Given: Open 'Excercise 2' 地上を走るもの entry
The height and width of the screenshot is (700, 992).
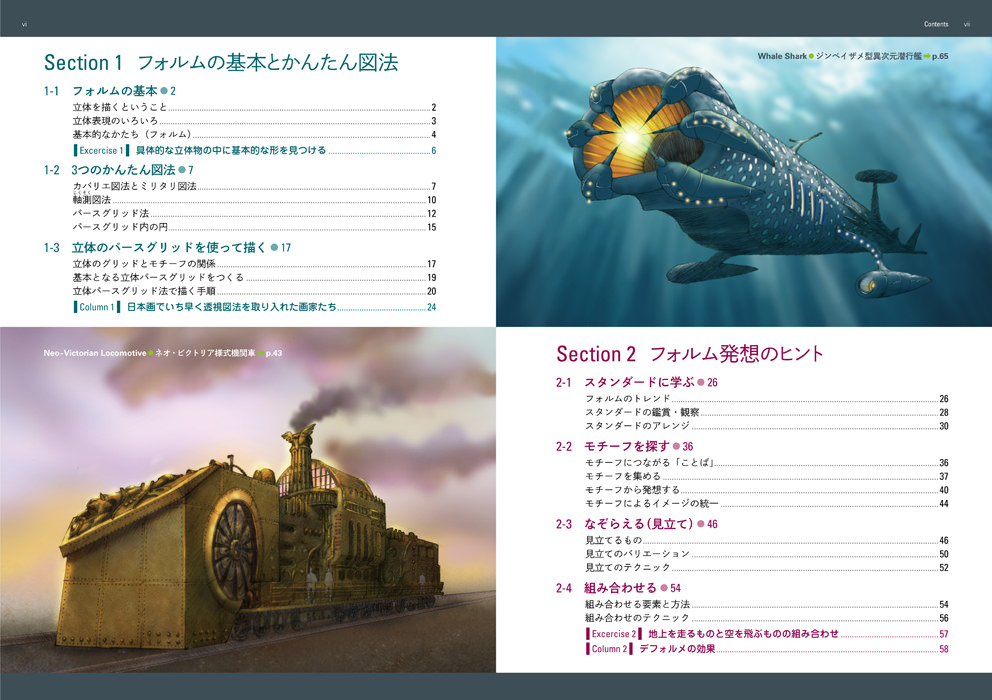Looking at the screenshot, I should [x=767, y=634].
